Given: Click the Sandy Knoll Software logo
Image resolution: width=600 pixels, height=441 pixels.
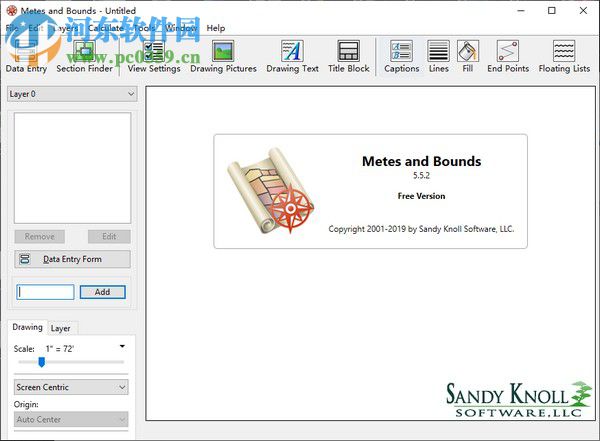Looking at the screenshot, I should pyautogui.click(x=518, y=399).
